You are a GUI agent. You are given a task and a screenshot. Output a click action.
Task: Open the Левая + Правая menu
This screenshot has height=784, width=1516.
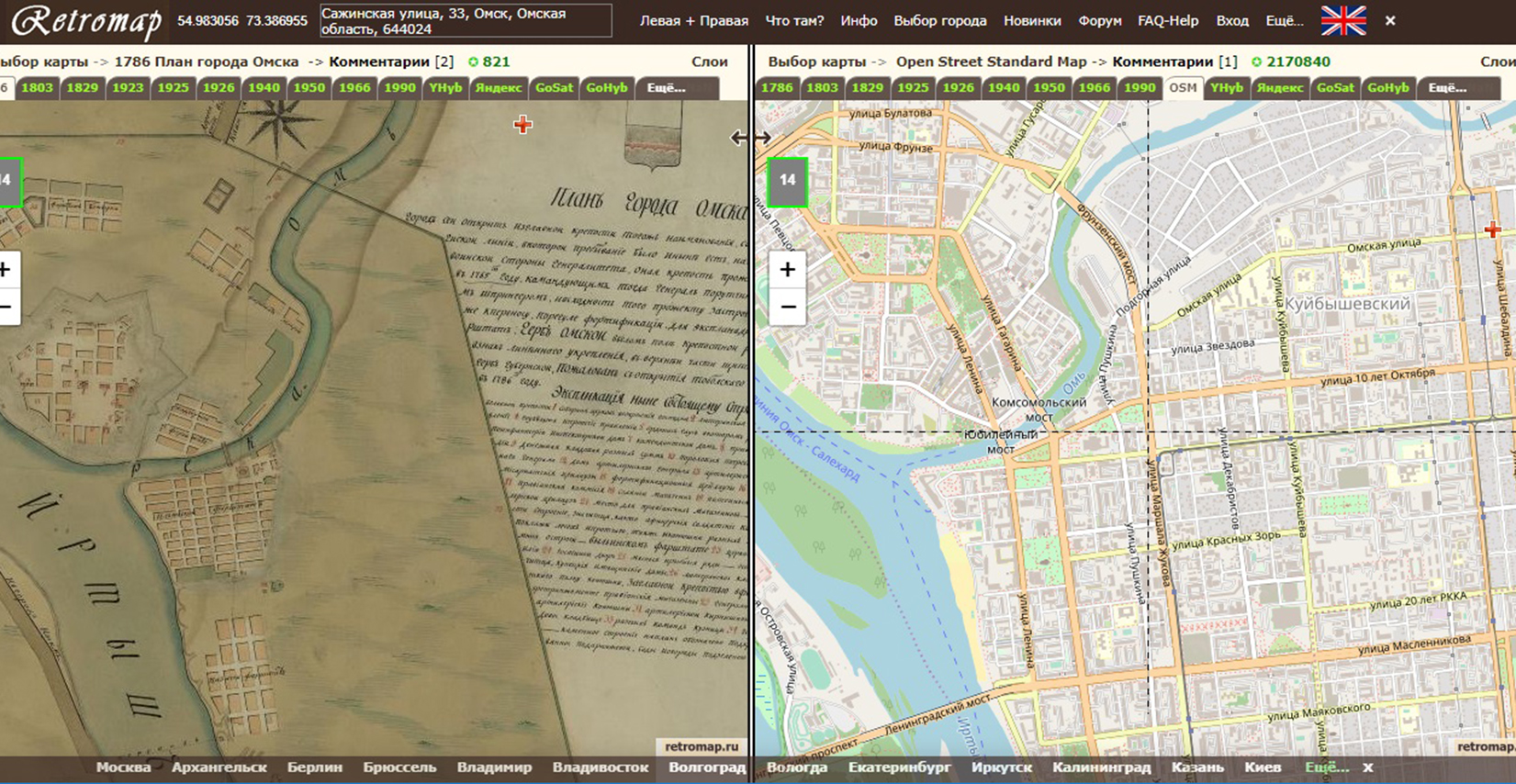694,20
